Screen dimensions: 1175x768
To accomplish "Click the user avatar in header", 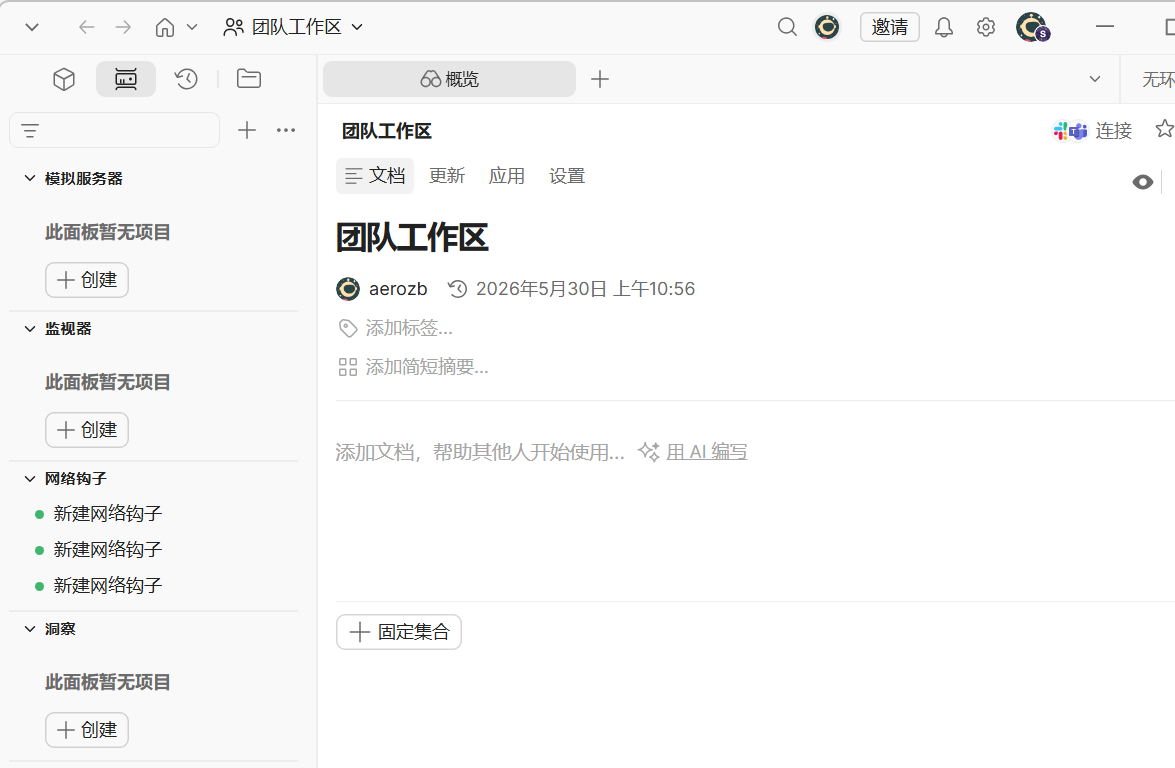I will 1033,27.
